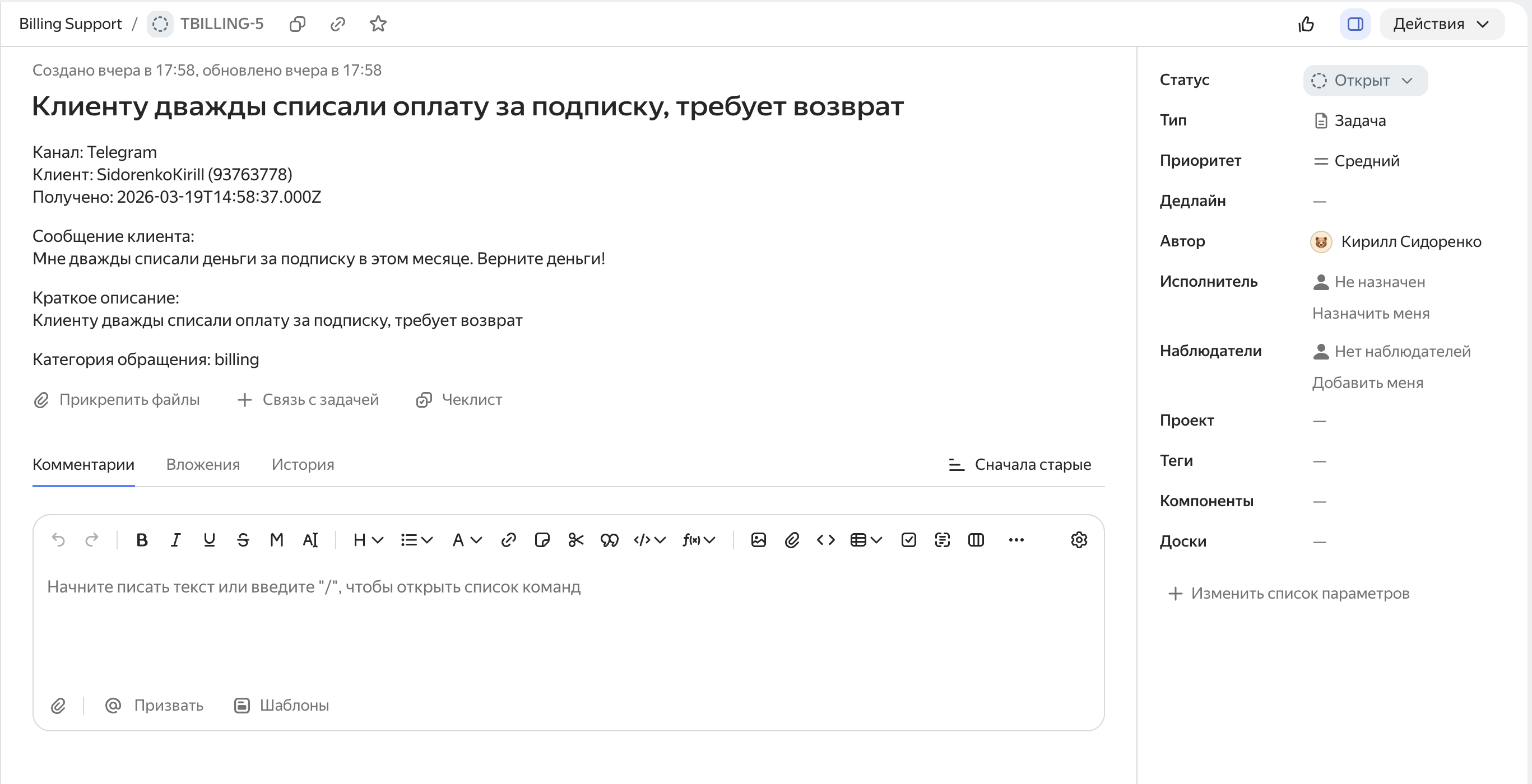1532x784 pixels.
Task: Click Назначить меня under Исполнитель
Action: coord(1371,313)
